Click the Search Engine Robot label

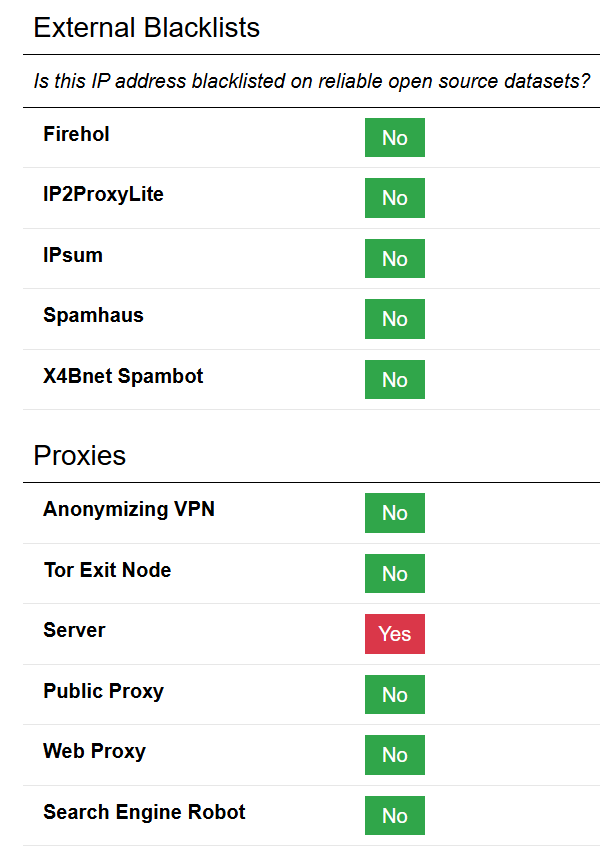pos(144,812)
